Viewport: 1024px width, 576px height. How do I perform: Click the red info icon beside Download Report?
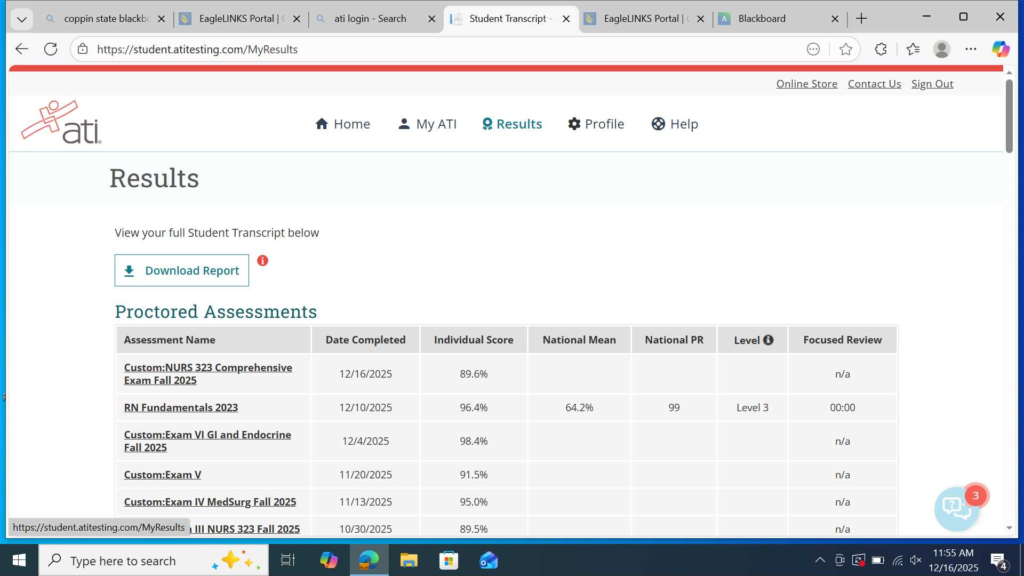tap(263, 261)
